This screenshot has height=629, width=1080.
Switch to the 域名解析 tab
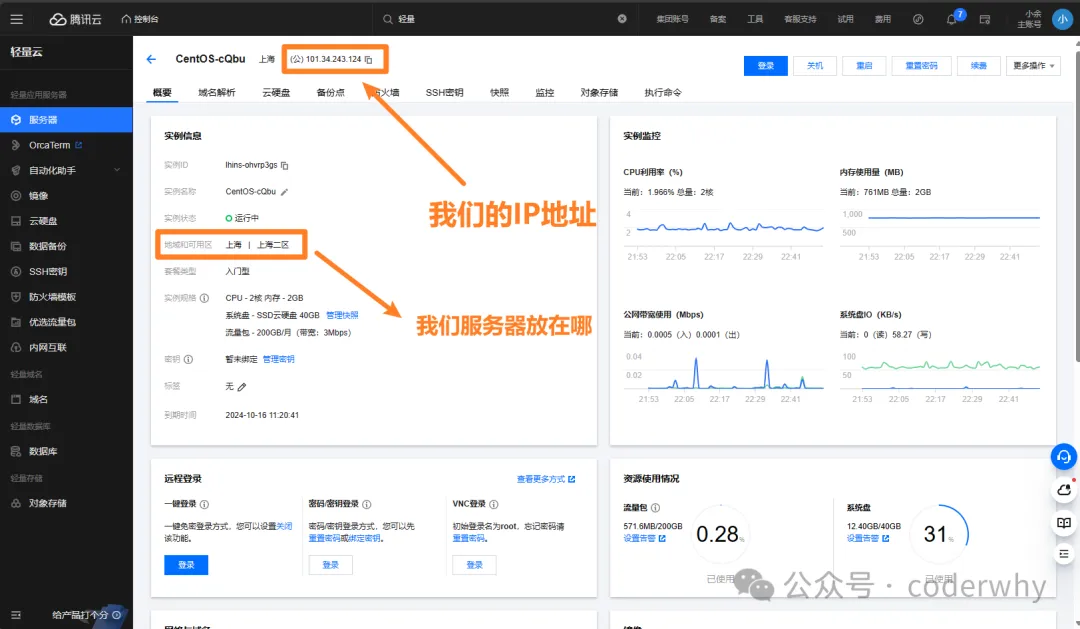click(x=217, y=92)
